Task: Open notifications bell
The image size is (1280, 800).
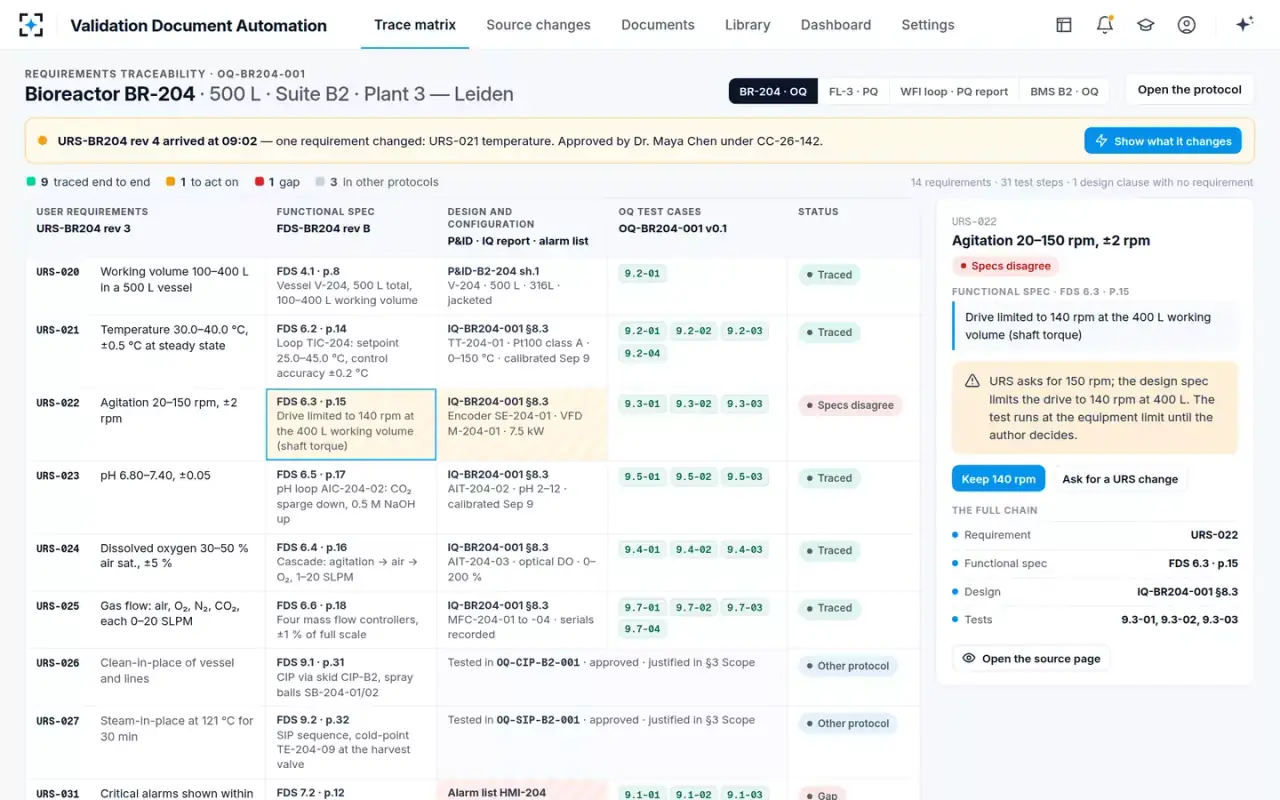Action: coord(1105,25)
